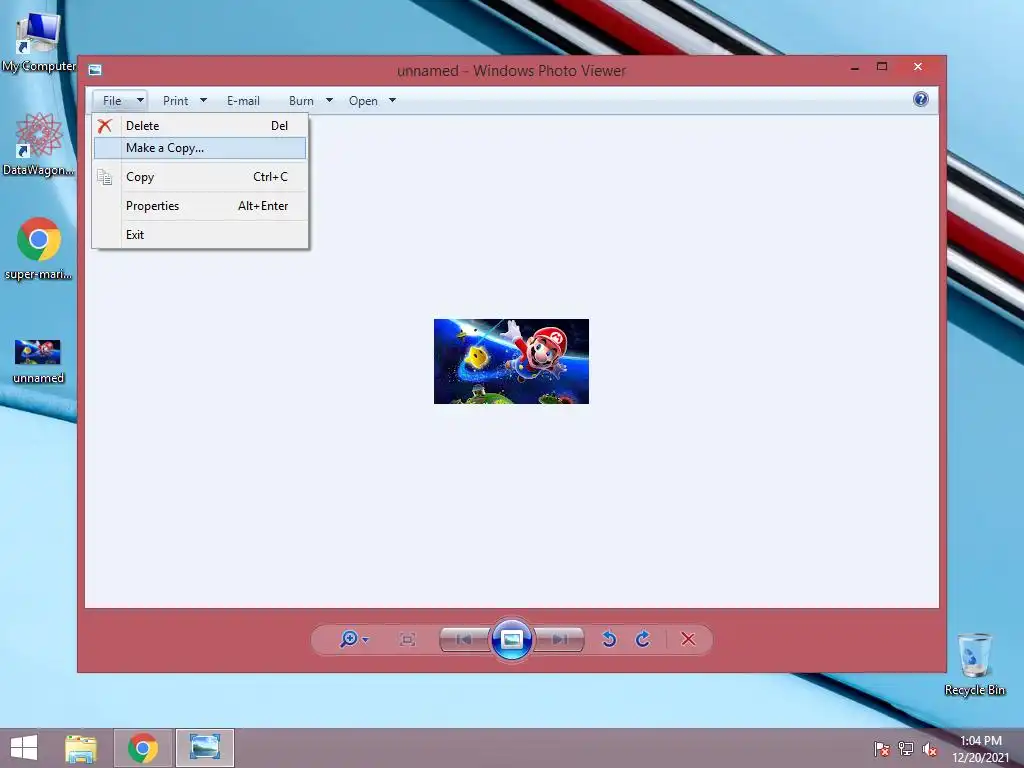This screenshot has height=768, width=1024.
Task: Click the Photo Viewer title bar icon
Action: point(95,70)
